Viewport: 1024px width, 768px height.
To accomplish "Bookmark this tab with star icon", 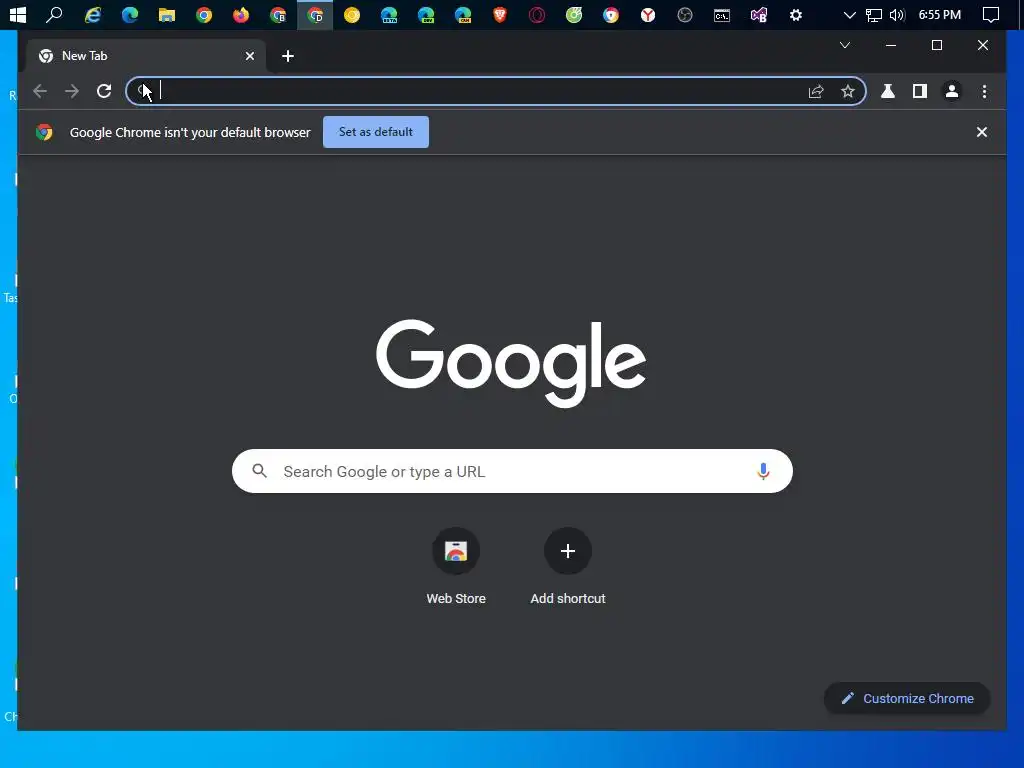I will [848, 91].
